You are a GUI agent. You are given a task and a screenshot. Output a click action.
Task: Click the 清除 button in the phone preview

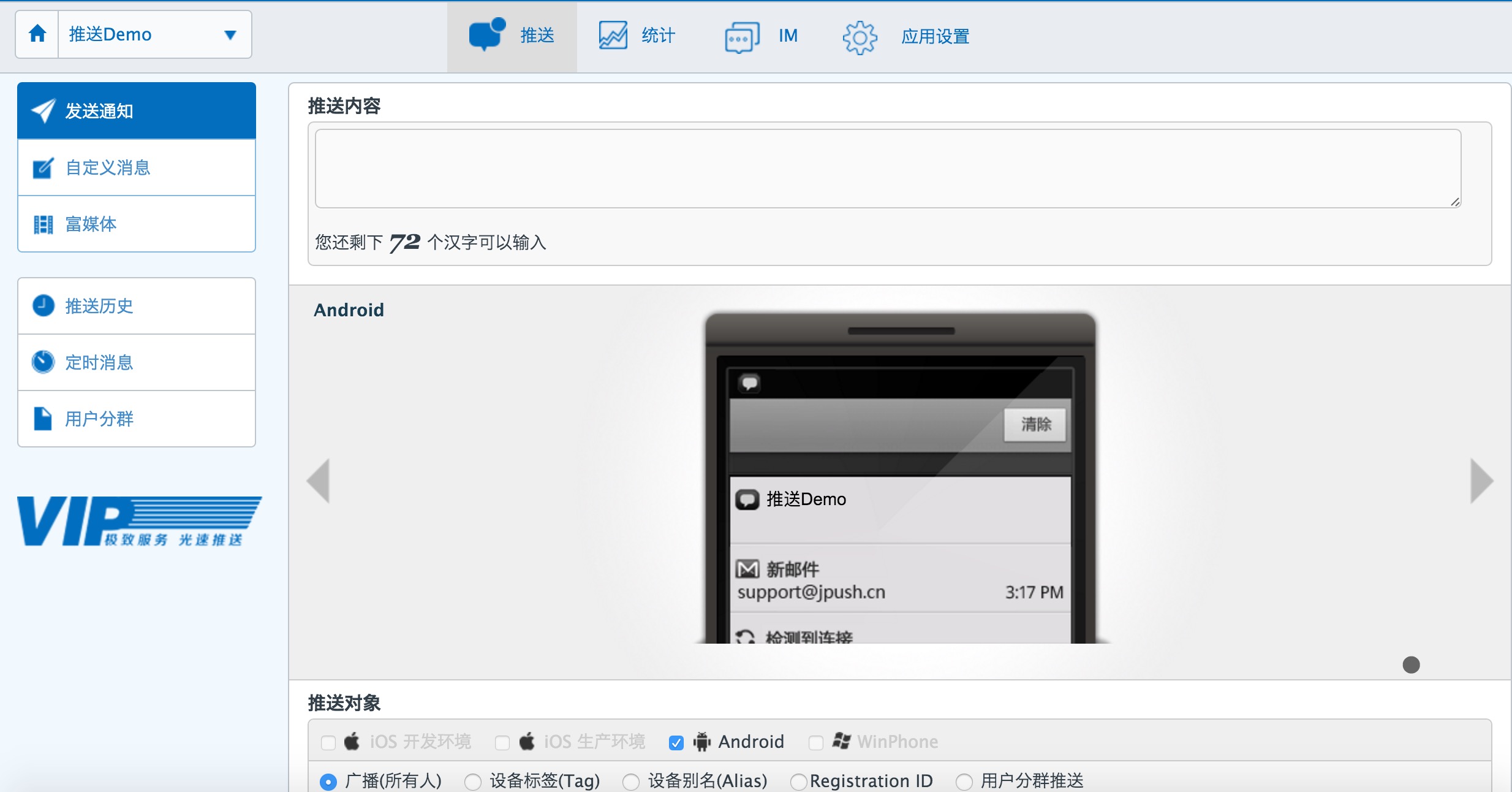1035,424
